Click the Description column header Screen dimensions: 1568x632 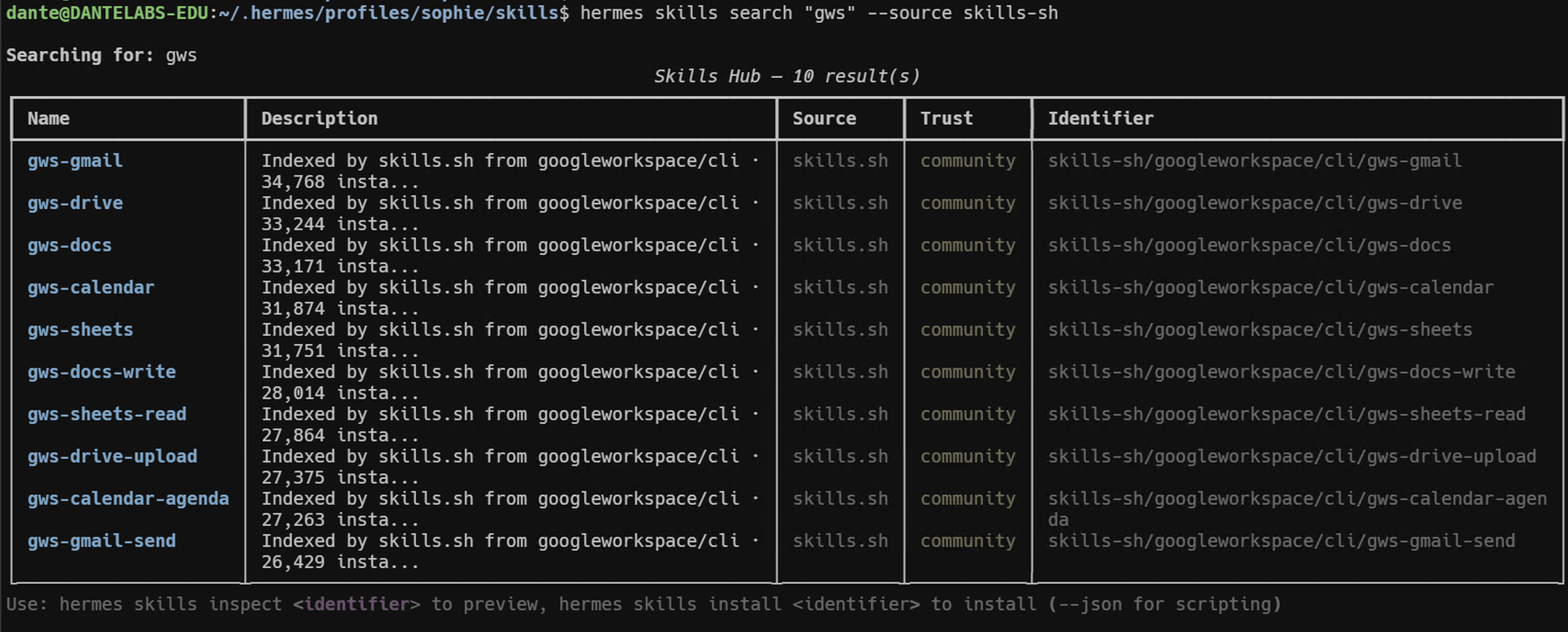[319, 118]
